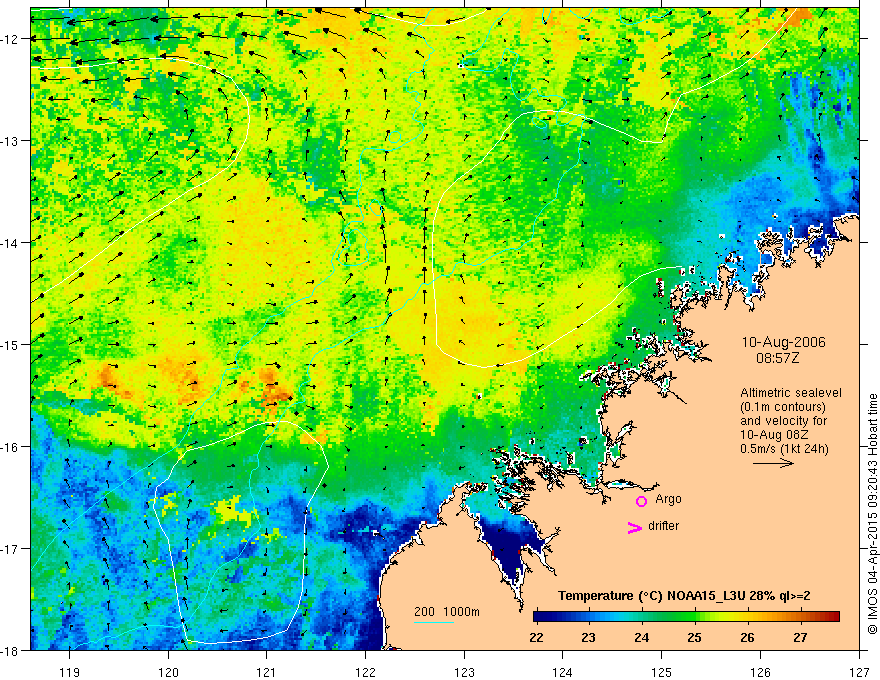Click the 'Altimetric sealevel' caption line
Viewport: 880px width, 680px height.
coord(791,393)
